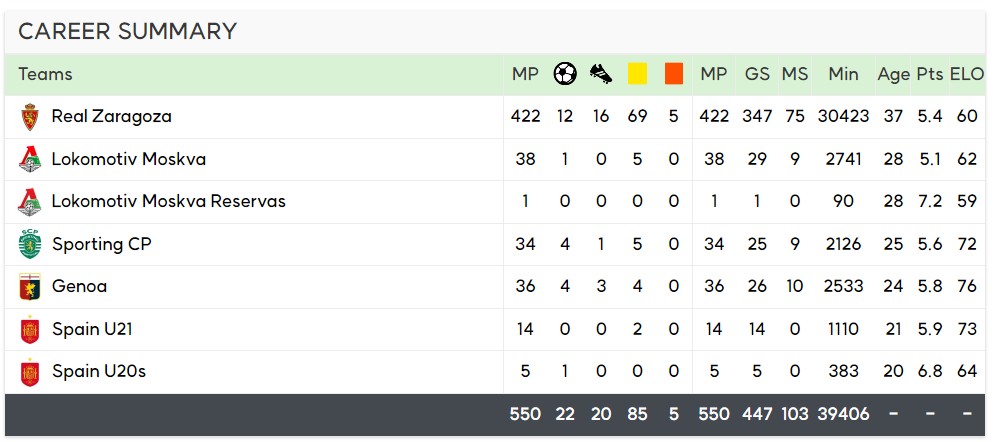
Task: Click the Lokomotiv Moskva club logo
Action: click(30, 159)
